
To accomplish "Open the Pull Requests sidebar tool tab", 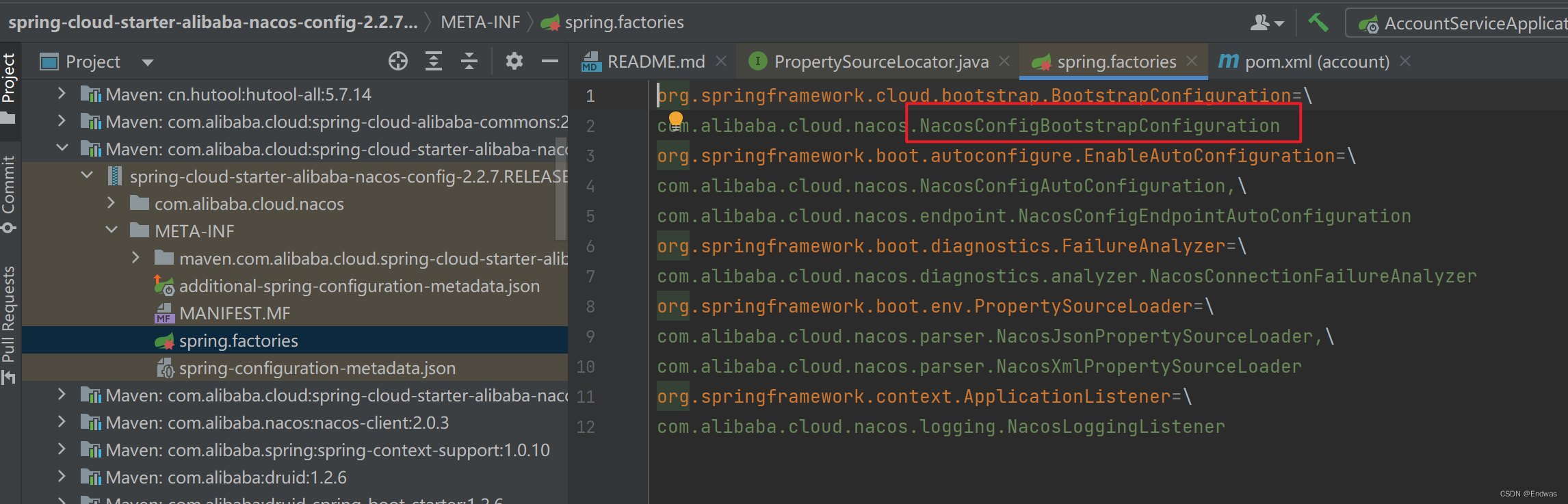I will tap(9, 325).
